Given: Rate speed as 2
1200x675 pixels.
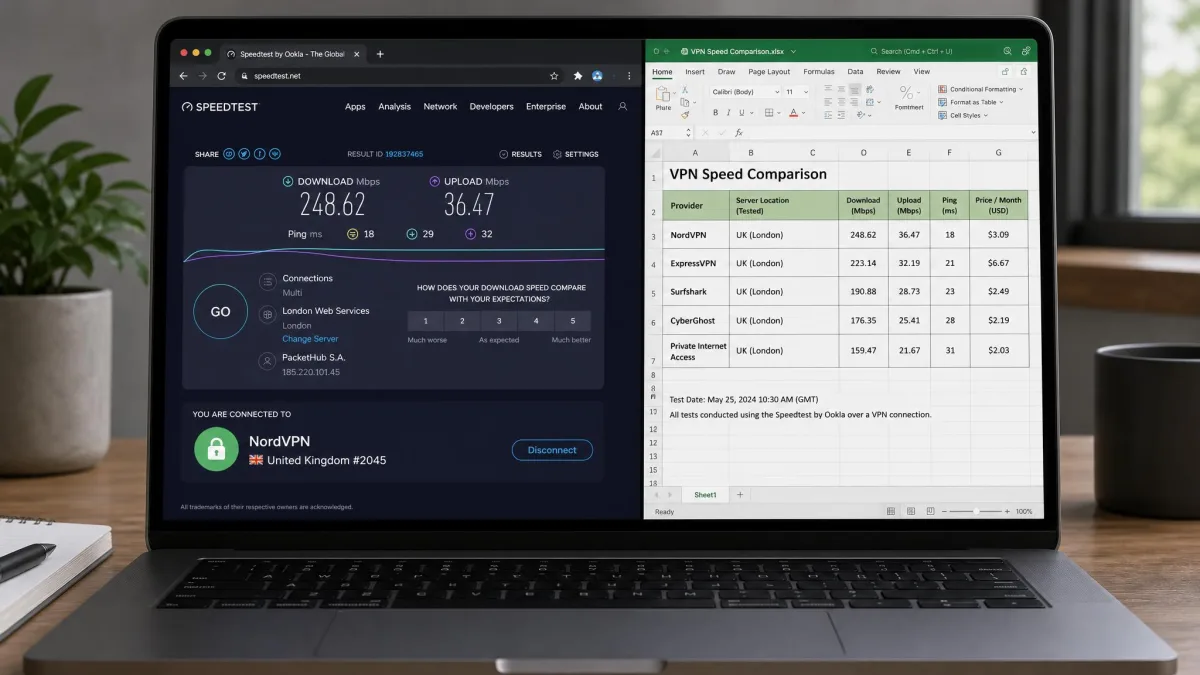Looking at the screenshot, I should [x=462, y=321].
